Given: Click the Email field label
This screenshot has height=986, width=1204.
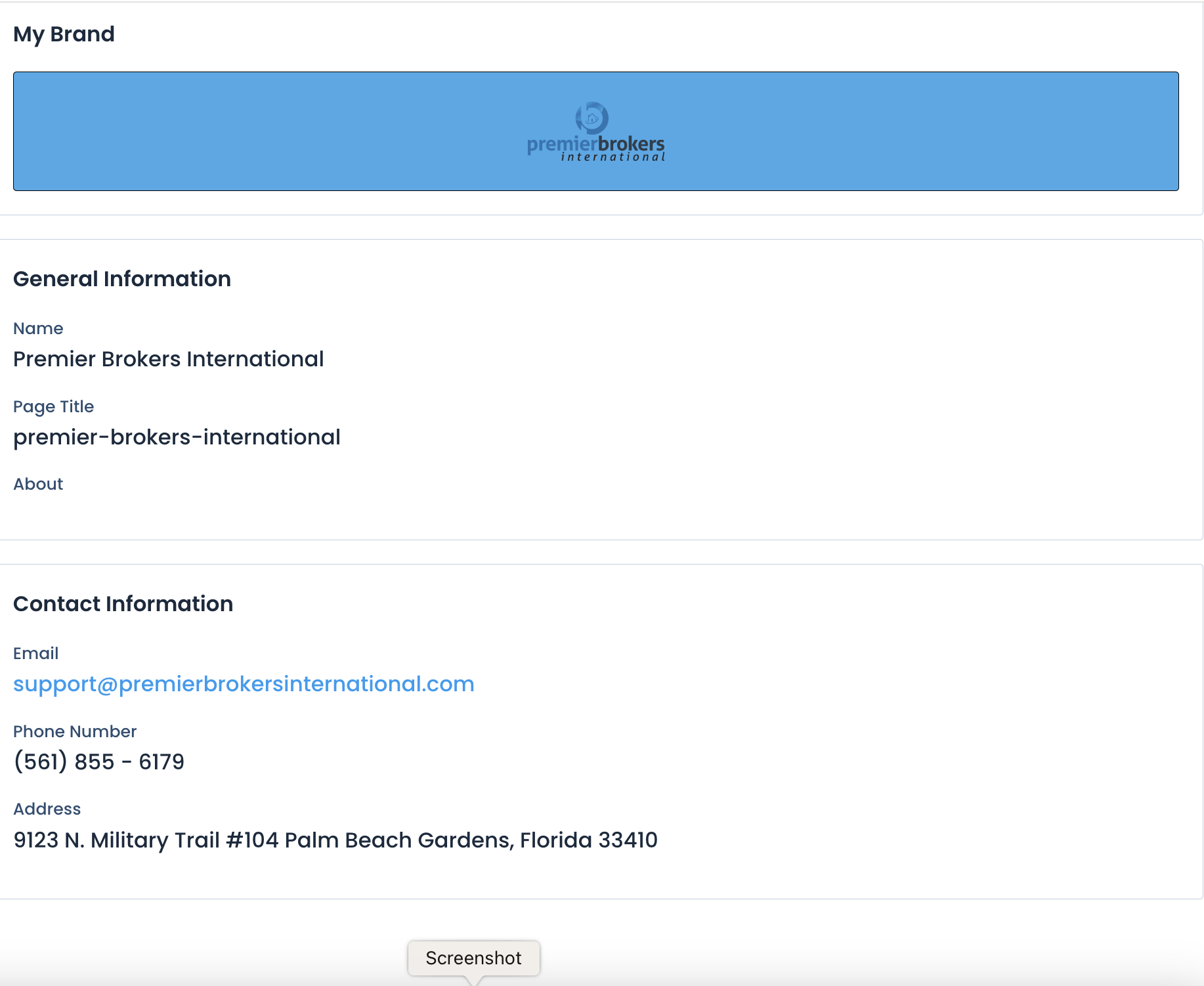Looking at the screenshot, I should [x=35, y=653].
